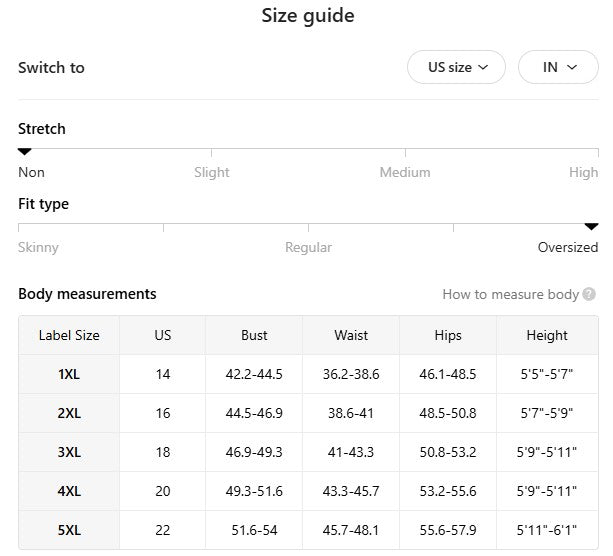Click the Height column header
Screen dimensions: 613x556
546,336
